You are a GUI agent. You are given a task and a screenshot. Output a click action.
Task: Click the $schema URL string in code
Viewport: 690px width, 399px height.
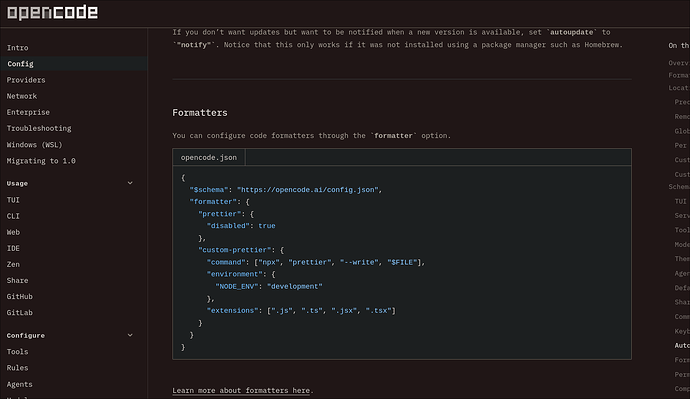[308, 190]
